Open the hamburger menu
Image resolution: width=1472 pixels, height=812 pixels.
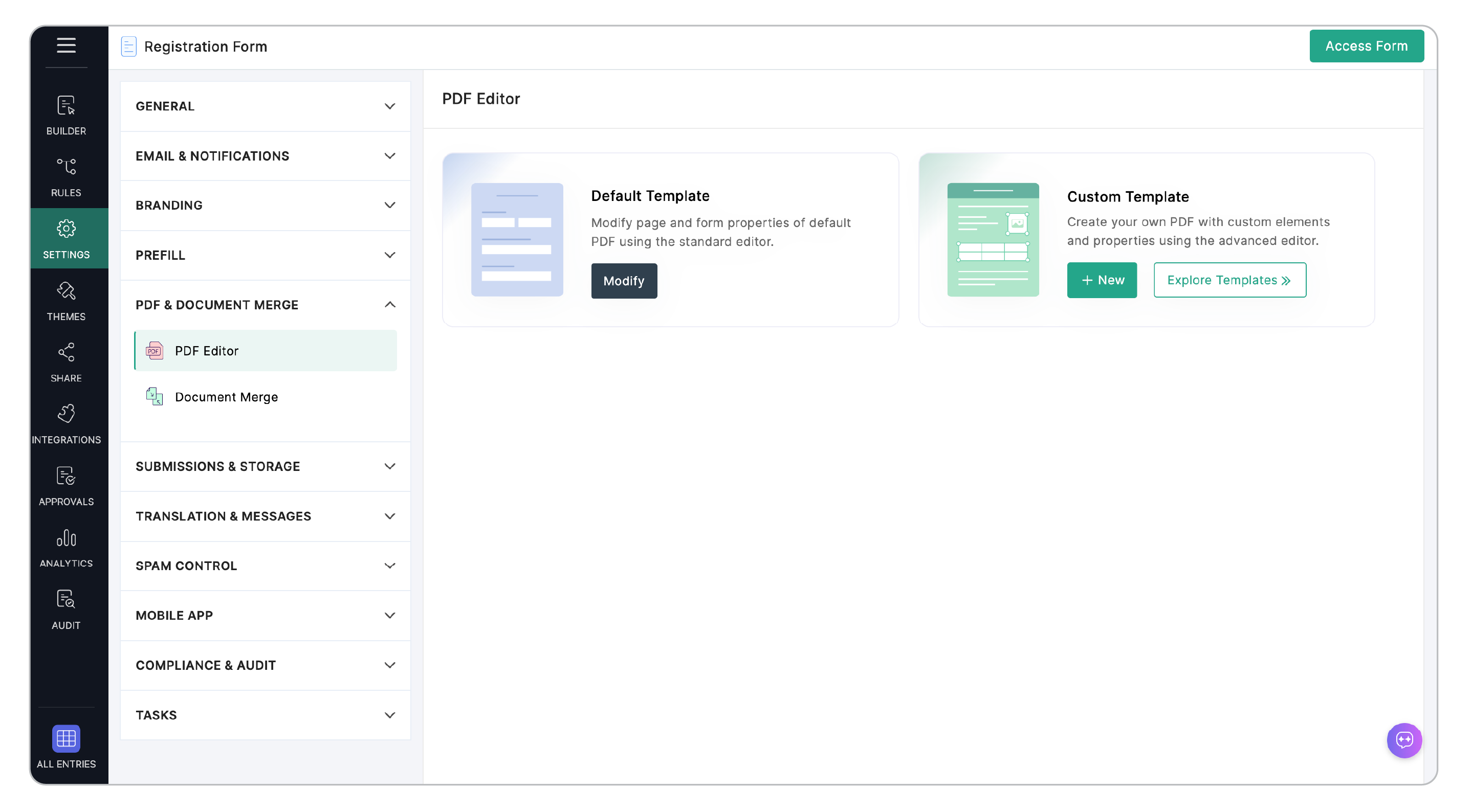[67, 45]
